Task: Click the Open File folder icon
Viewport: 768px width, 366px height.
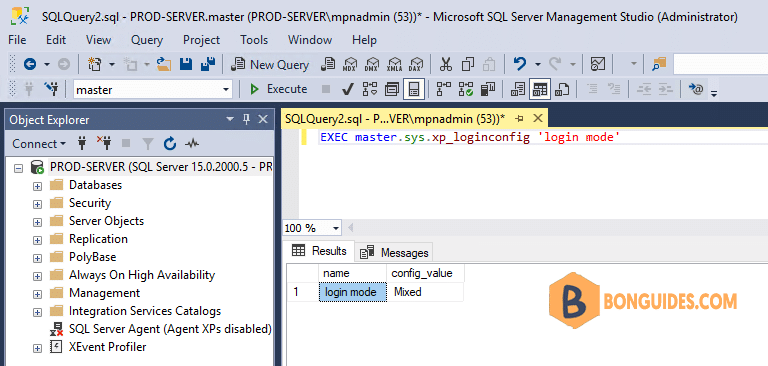Action: coord(164,64)
